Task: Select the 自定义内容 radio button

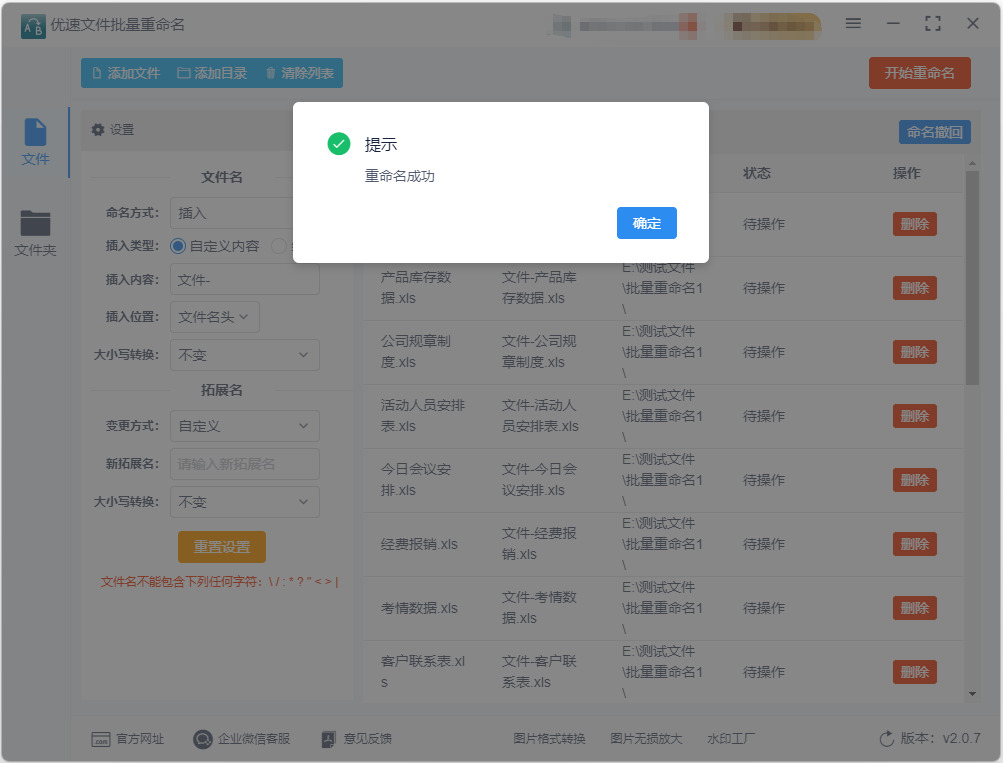Action: [x=178, y=246]
